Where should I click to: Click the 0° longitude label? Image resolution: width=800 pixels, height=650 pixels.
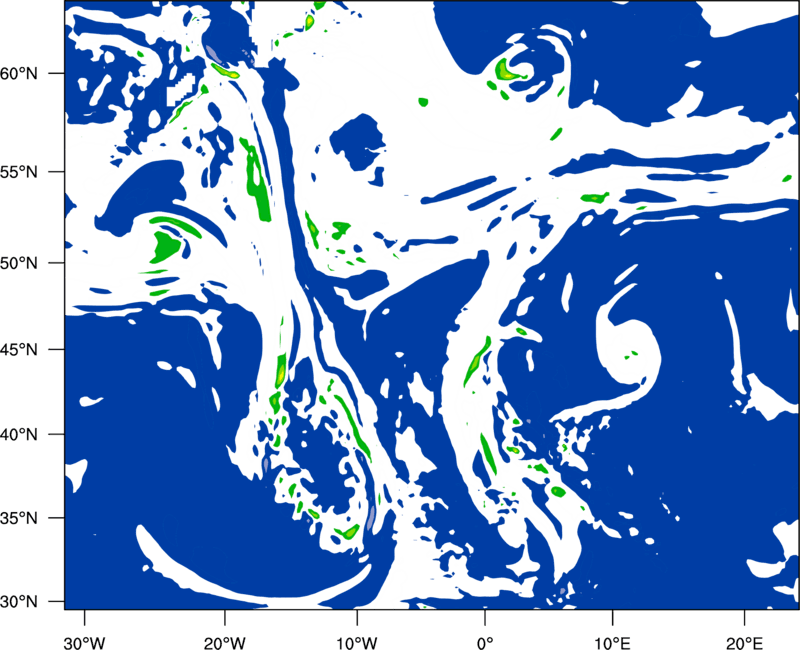(485, 643)
